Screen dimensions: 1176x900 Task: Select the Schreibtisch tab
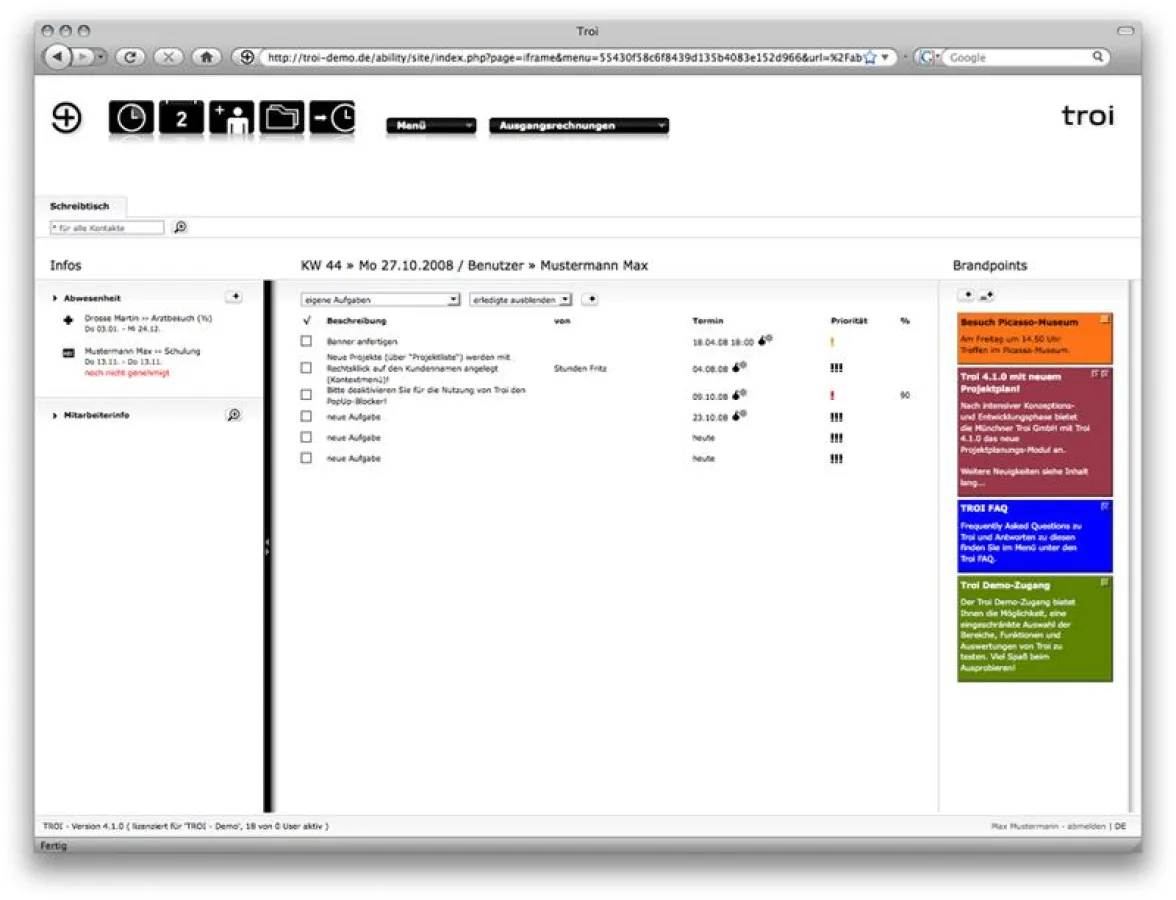coord(80,206)
